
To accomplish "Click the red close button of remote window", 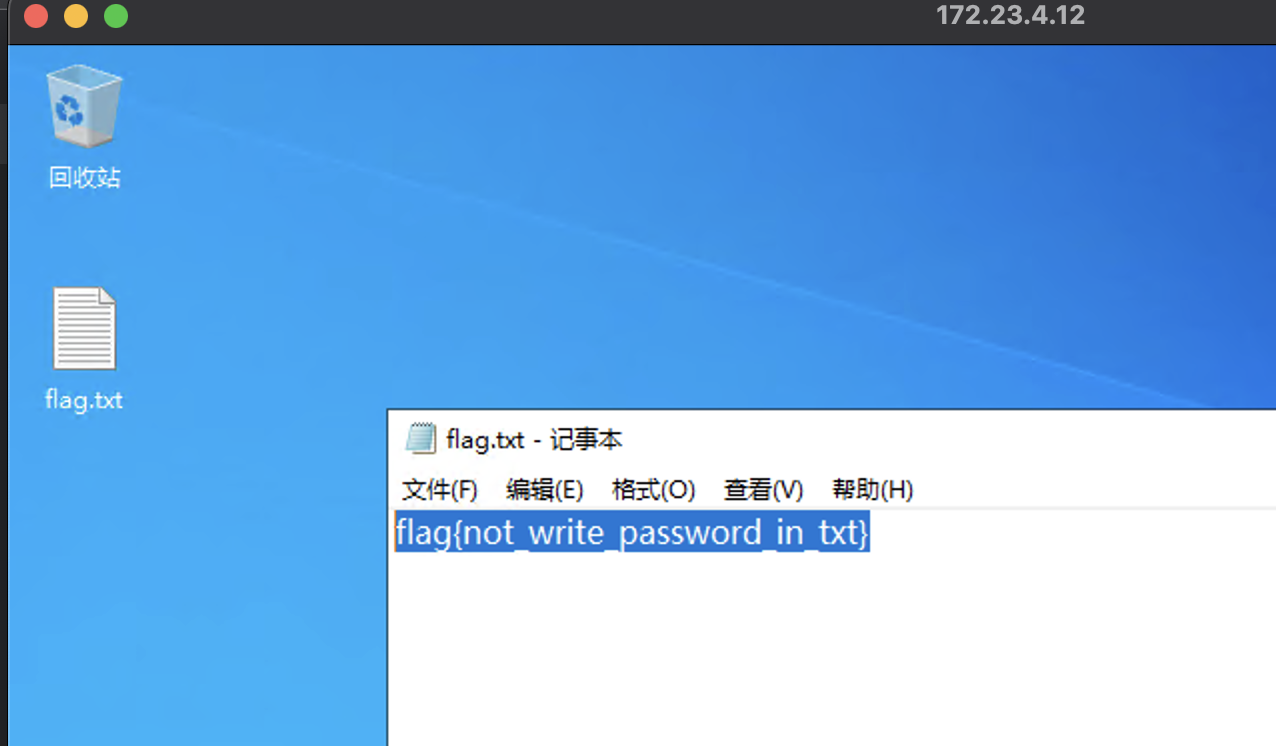I will 36,16.
